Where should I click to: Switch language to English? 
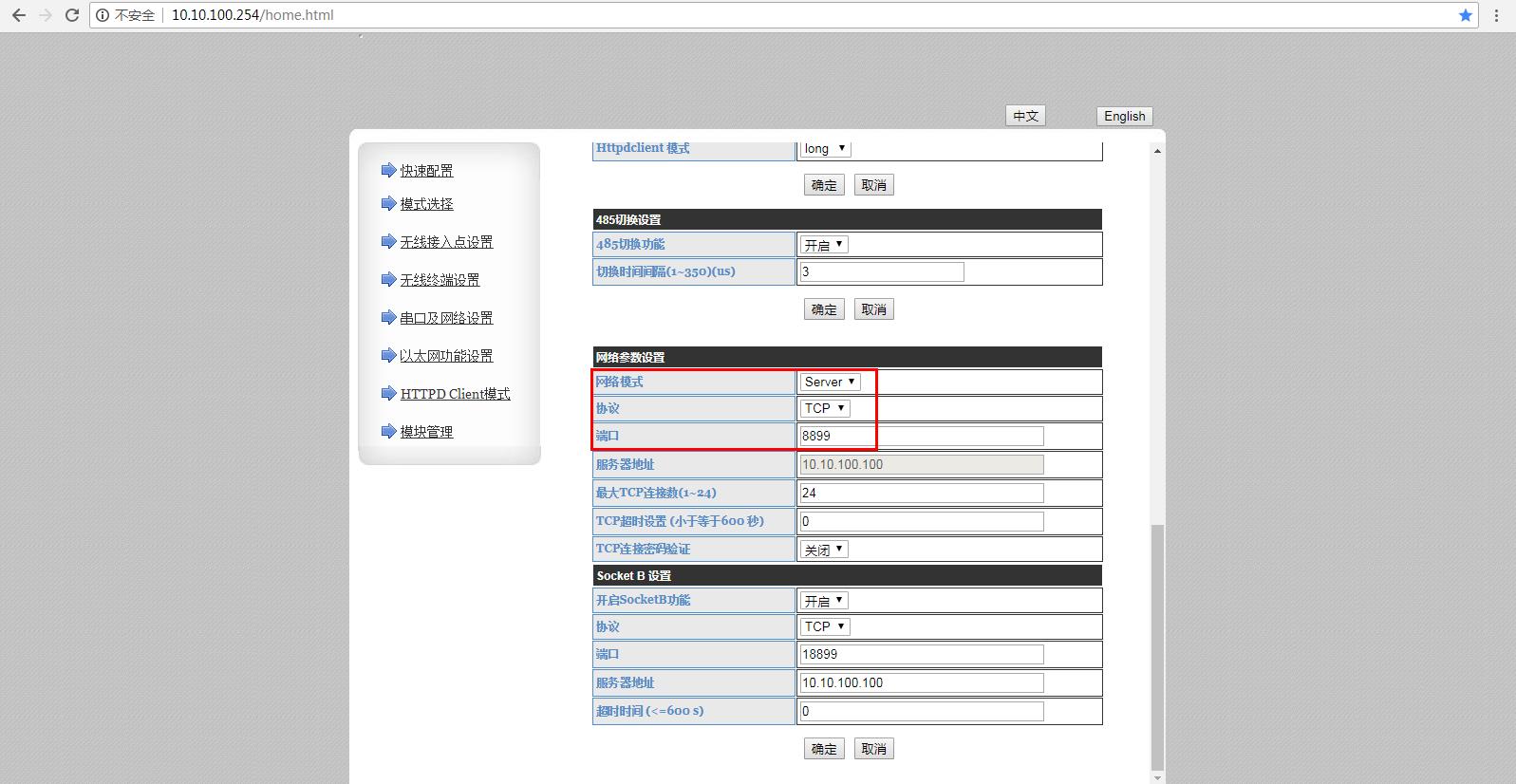click(1124, 116)
